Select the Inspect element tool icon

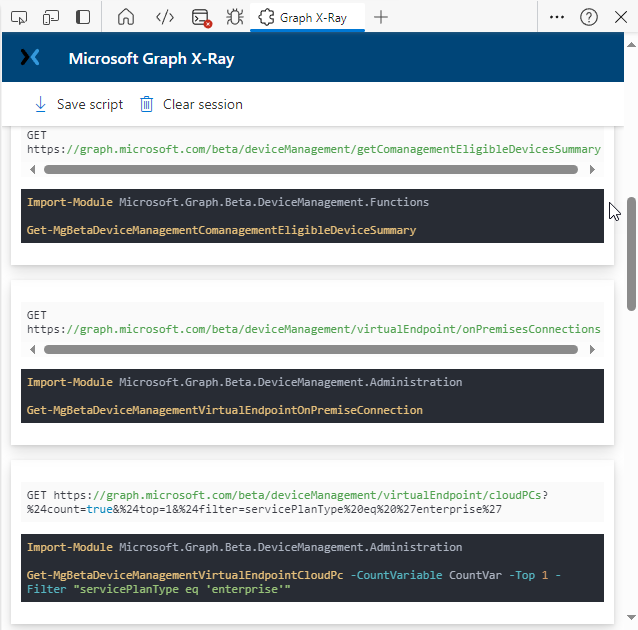tap(19, 17)
